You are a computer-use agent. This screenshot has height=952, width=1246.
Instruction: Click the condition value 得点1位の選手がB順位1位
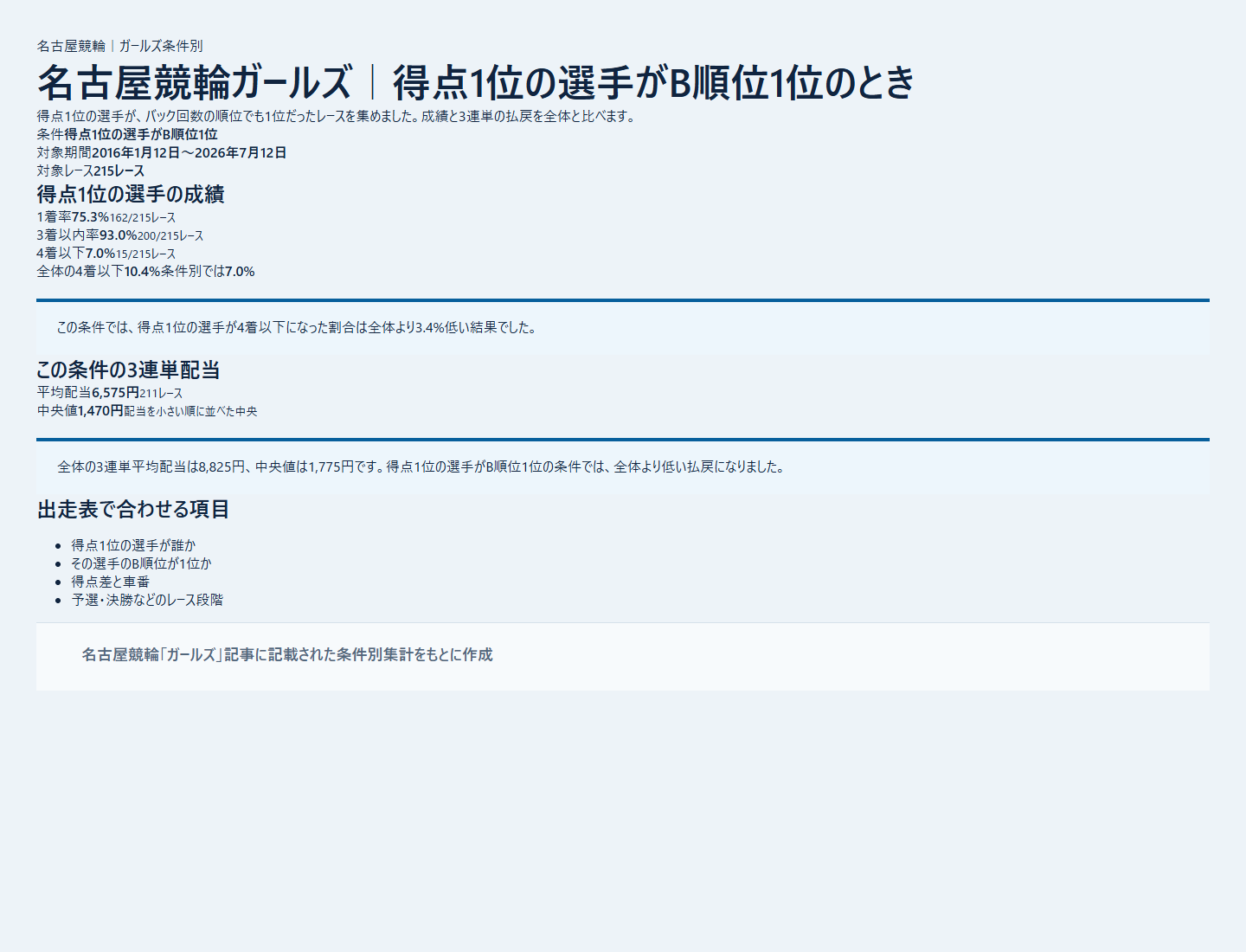point(141,134)
